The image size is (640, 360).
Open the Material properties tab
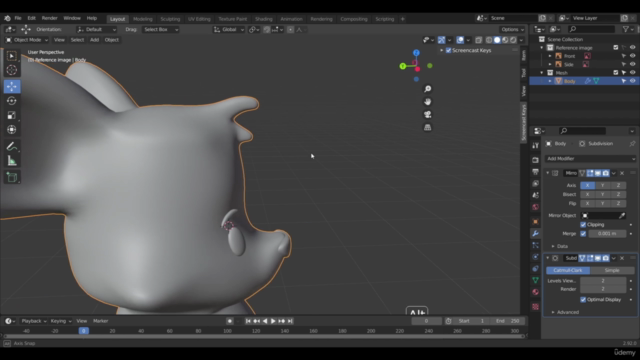click(x=536, y=292)
